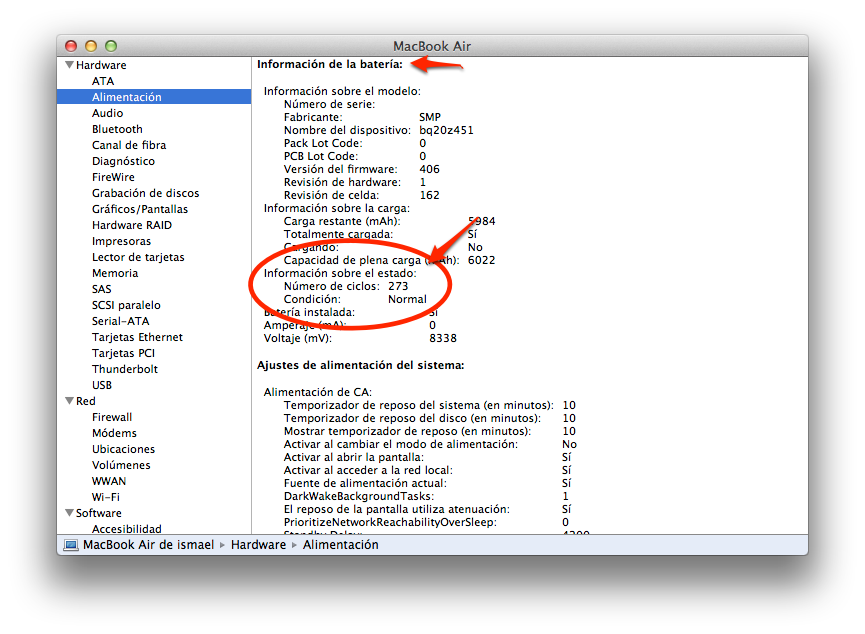Image resolution: width=865 pixels, height=634 pixels.
Task: Click 'PrioritizeNetworkReachabilityOverSleep:' label
Action: 390,523
